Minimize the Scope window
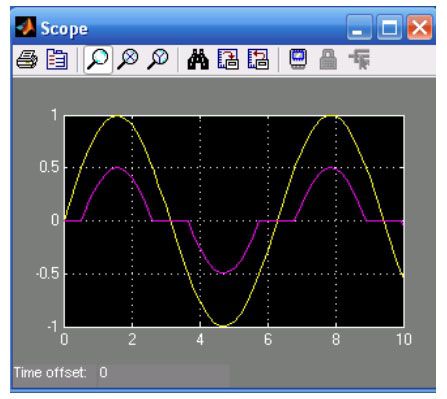The height and width of the screenshot is (399, 447). (359, 27)
